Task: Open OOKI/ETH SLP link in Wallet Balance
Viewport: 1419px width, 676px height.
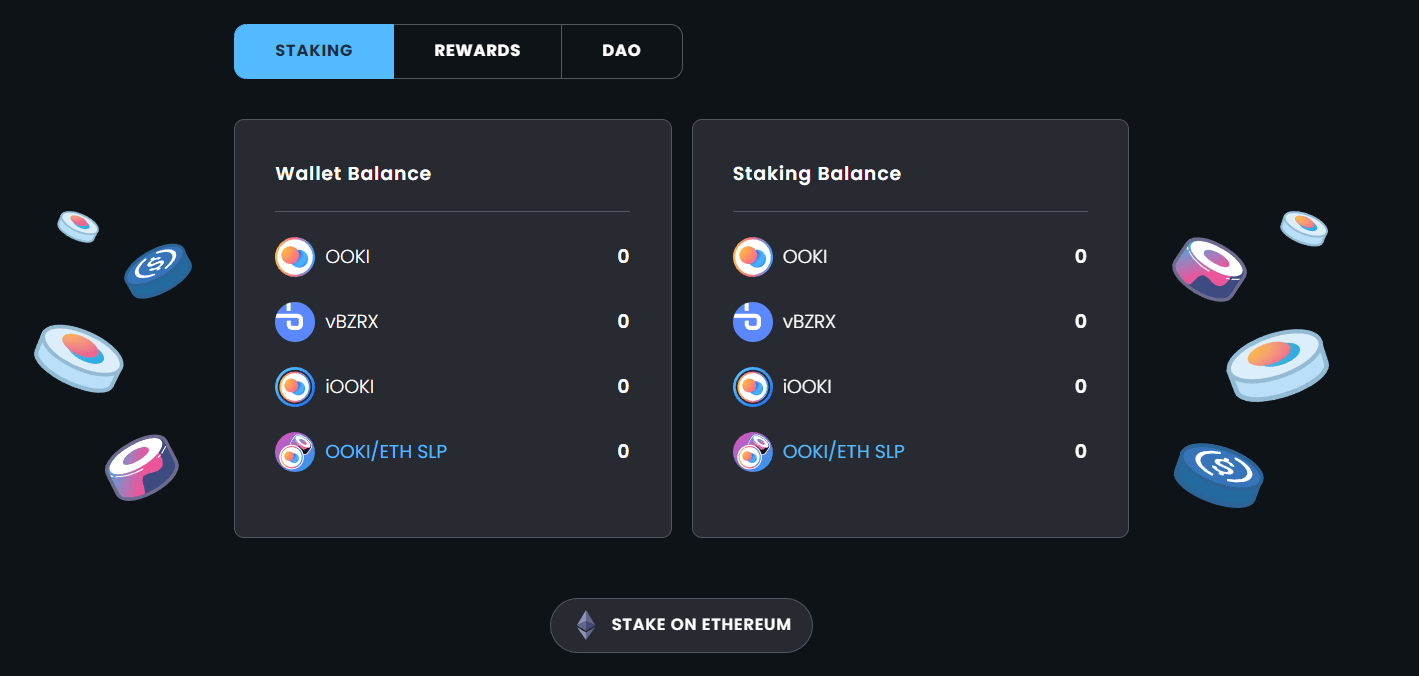Action: (x=386, y=452)
